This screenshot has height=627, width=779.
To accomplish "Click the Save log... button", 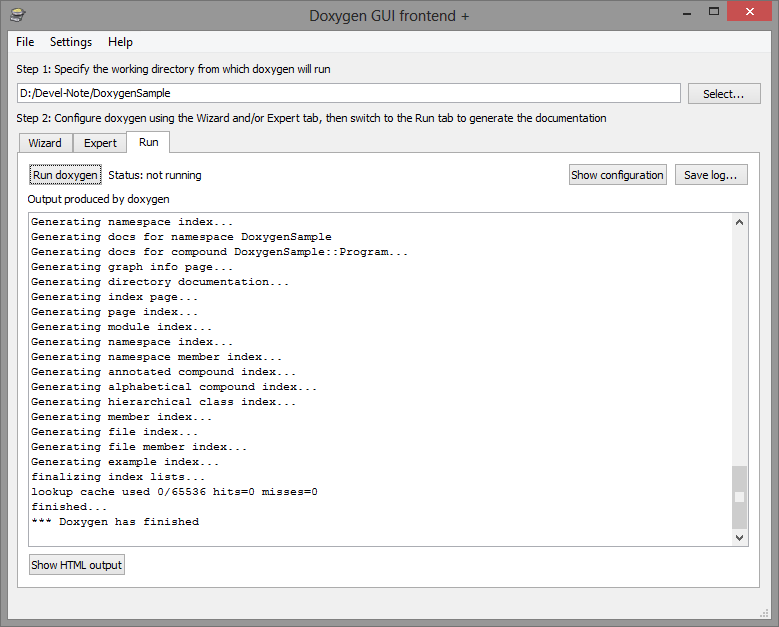I will pyautogui.click(x=711, y=175).
